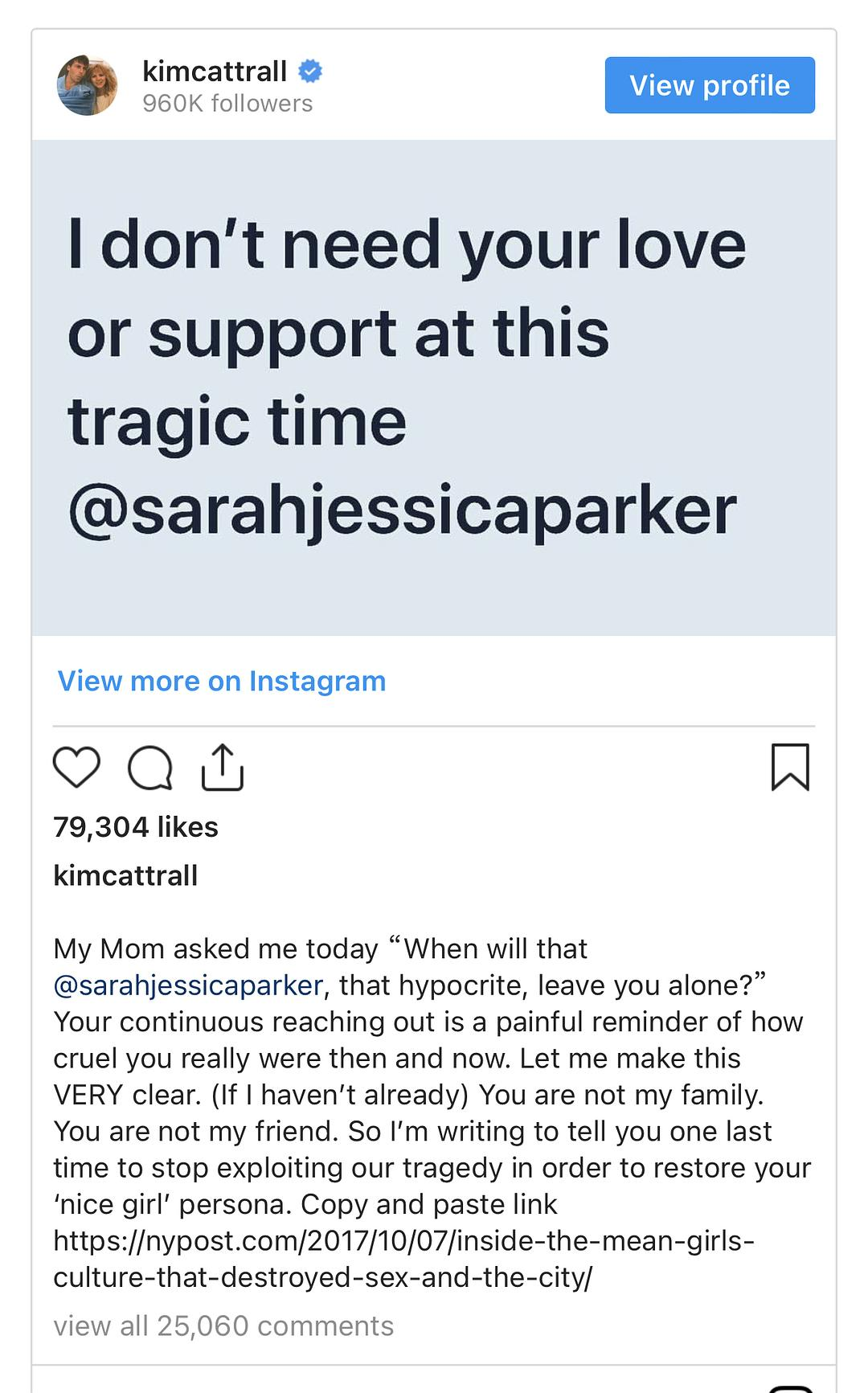Click the kimcattrall username in the post header
The width and height of the screenshot is (868, 1393).
(x=215, y=72)
